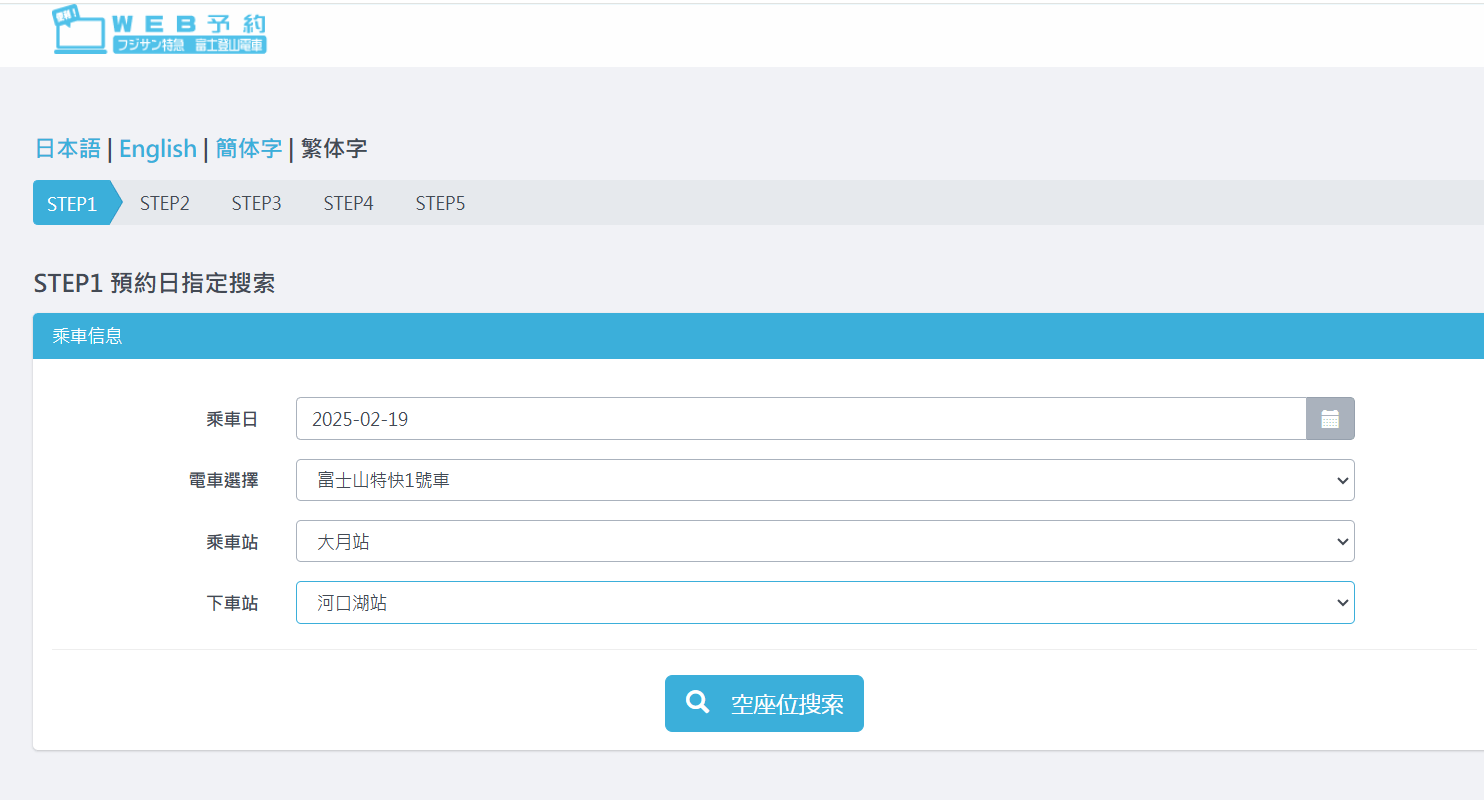Image resolution: width=1484 pixels, height=800 pixels.
Task: Go to the STEP2 tab
Action: click(164, 203)
